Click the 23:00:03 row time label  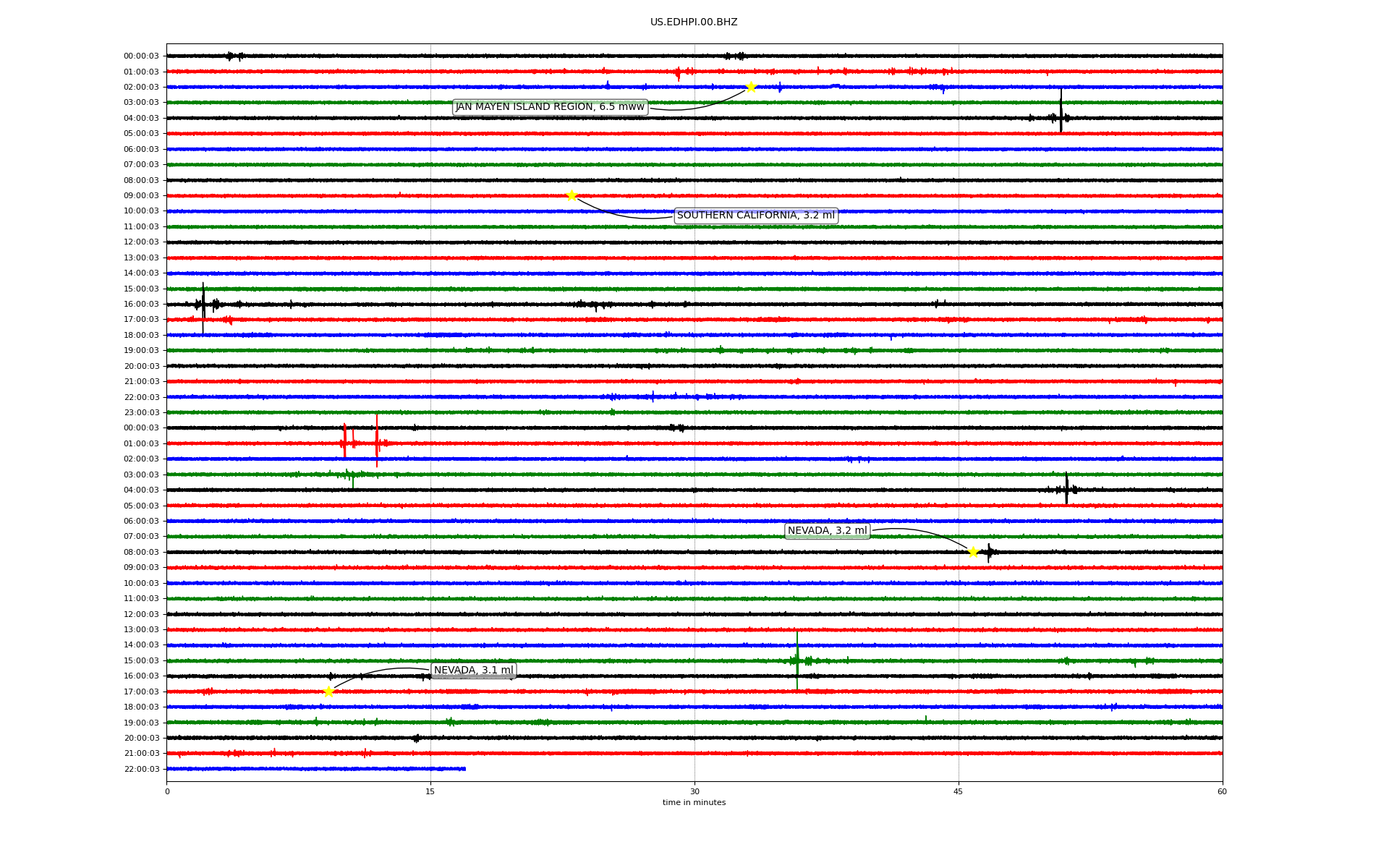[141, 413]
